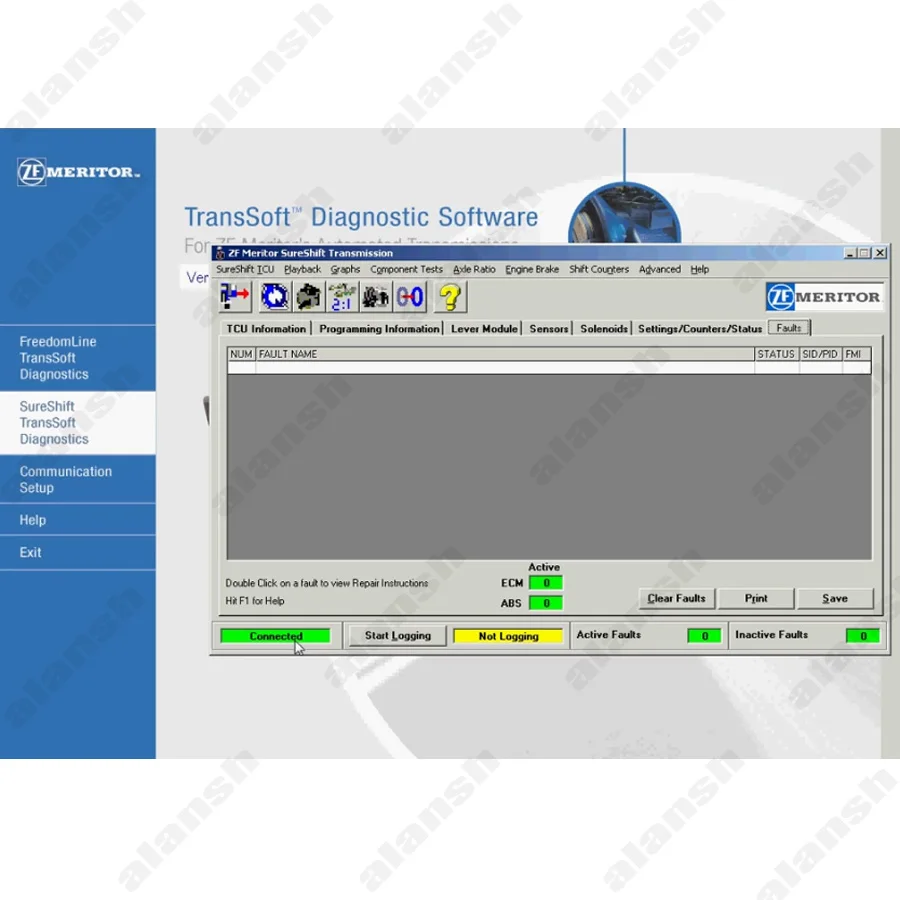Switch to the TCU Information tab
The image size is (900, 900).
266,329
